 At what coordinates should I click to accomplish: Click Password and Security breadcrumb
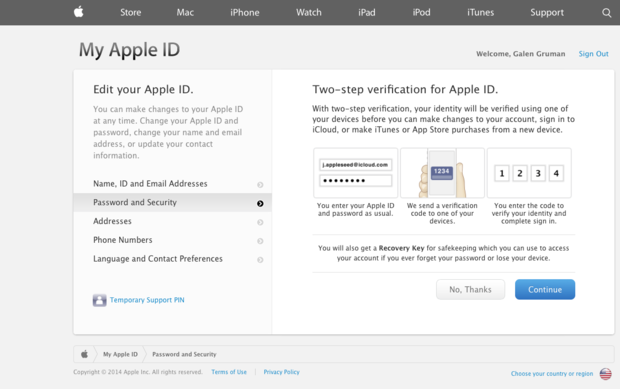[184, 354]
